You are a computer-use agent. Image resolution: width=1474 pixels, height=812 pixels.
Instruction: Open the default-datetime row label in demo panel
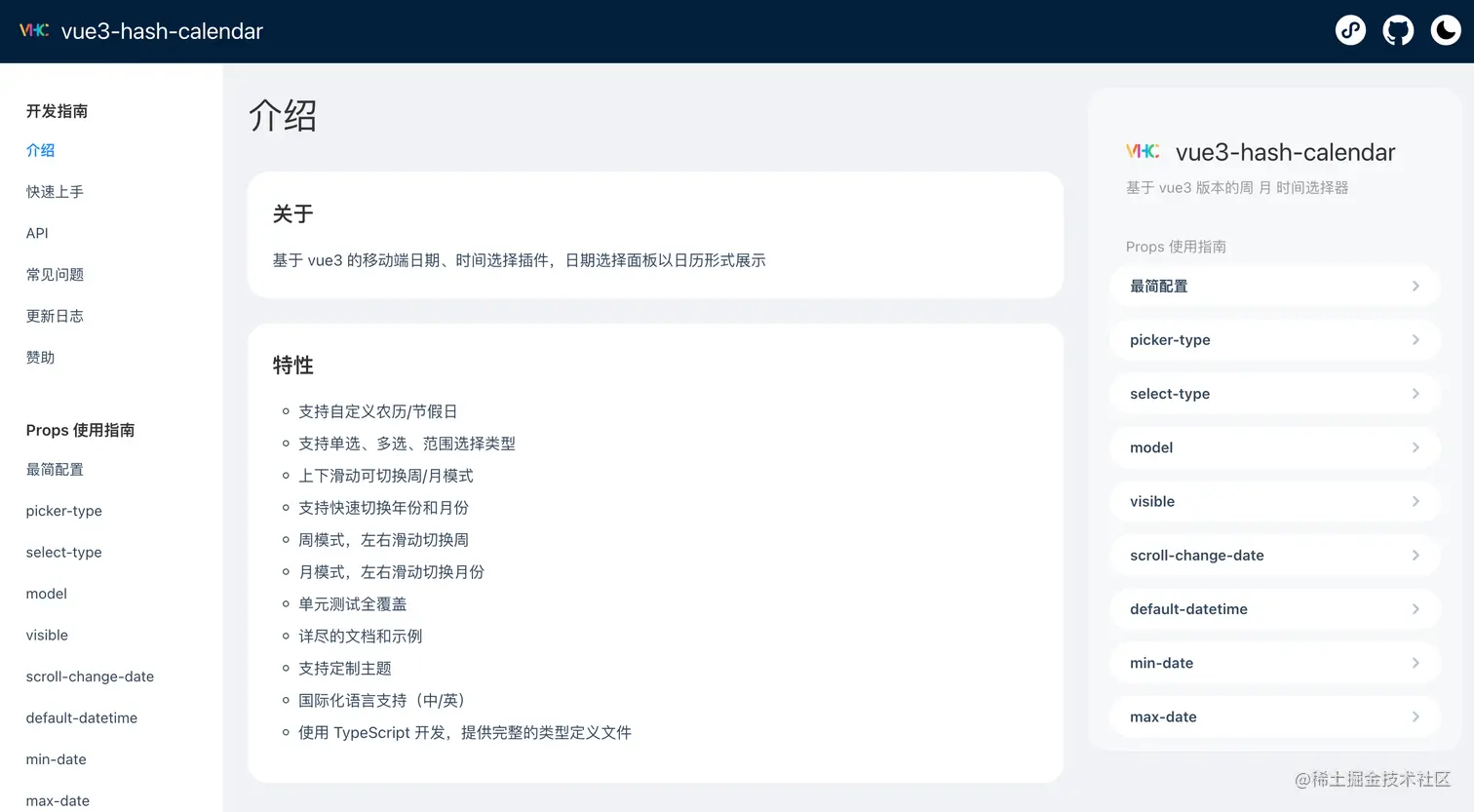pyautogui.click(x=1188, y=609)
